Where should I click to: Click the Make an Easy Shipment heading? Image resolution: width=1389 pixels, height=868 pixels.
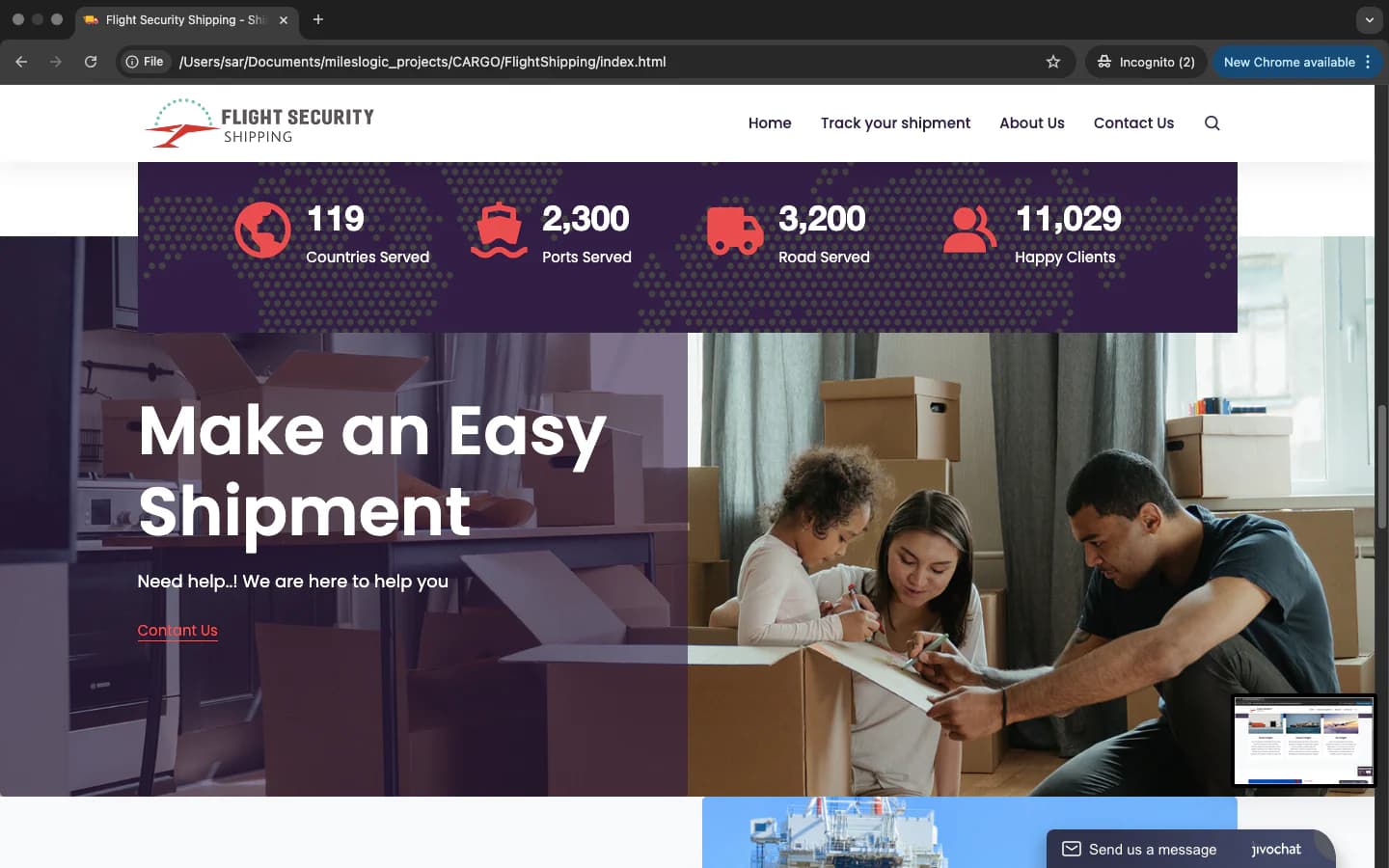(x=372, y=471)
